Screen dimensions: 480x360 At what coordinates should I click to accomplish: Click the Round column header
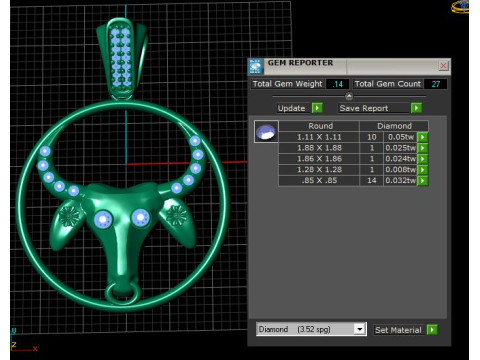[x=320, y=126]
